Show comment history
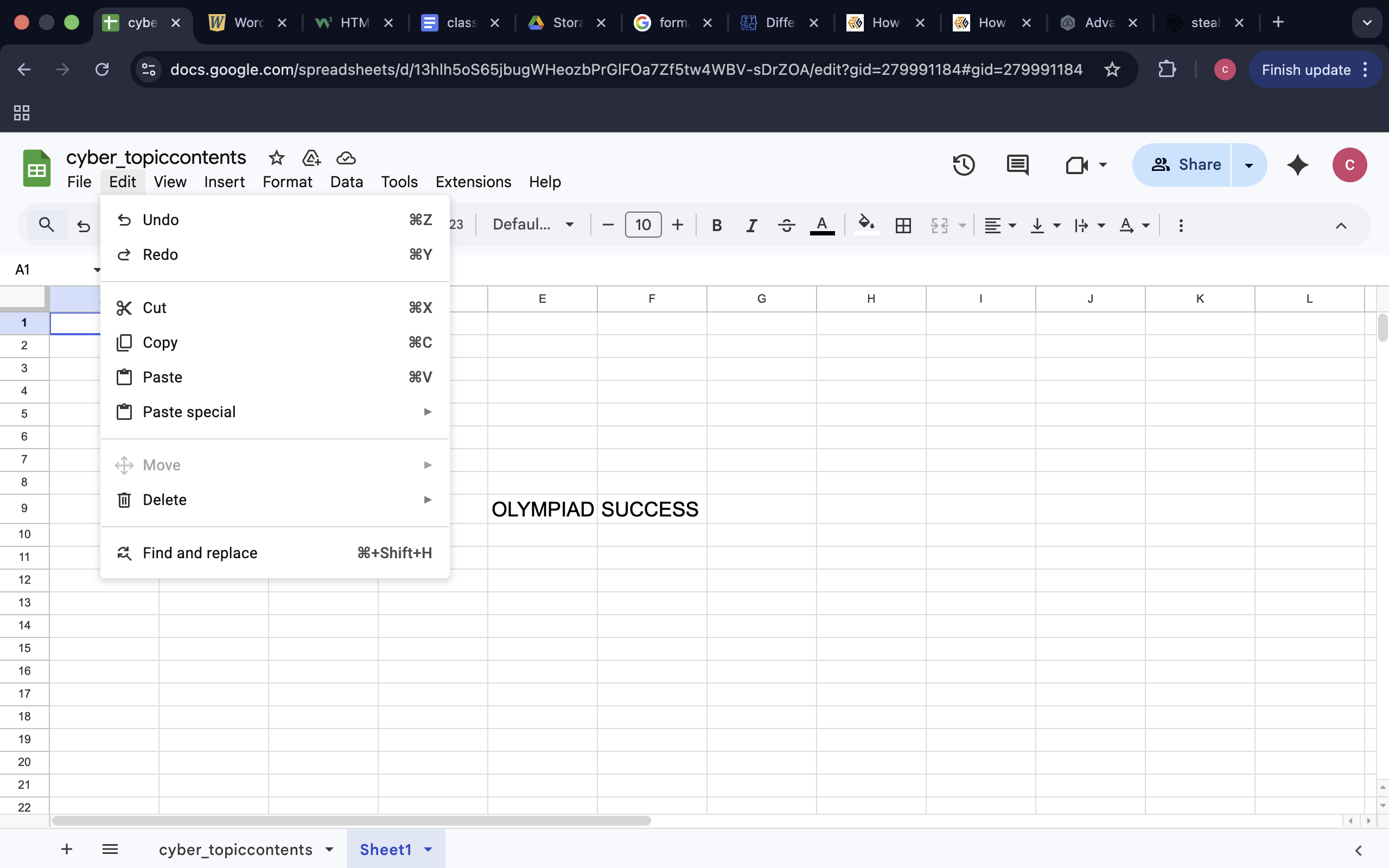This screenshot has height=868, width=1389. (x=1016, y=165)
